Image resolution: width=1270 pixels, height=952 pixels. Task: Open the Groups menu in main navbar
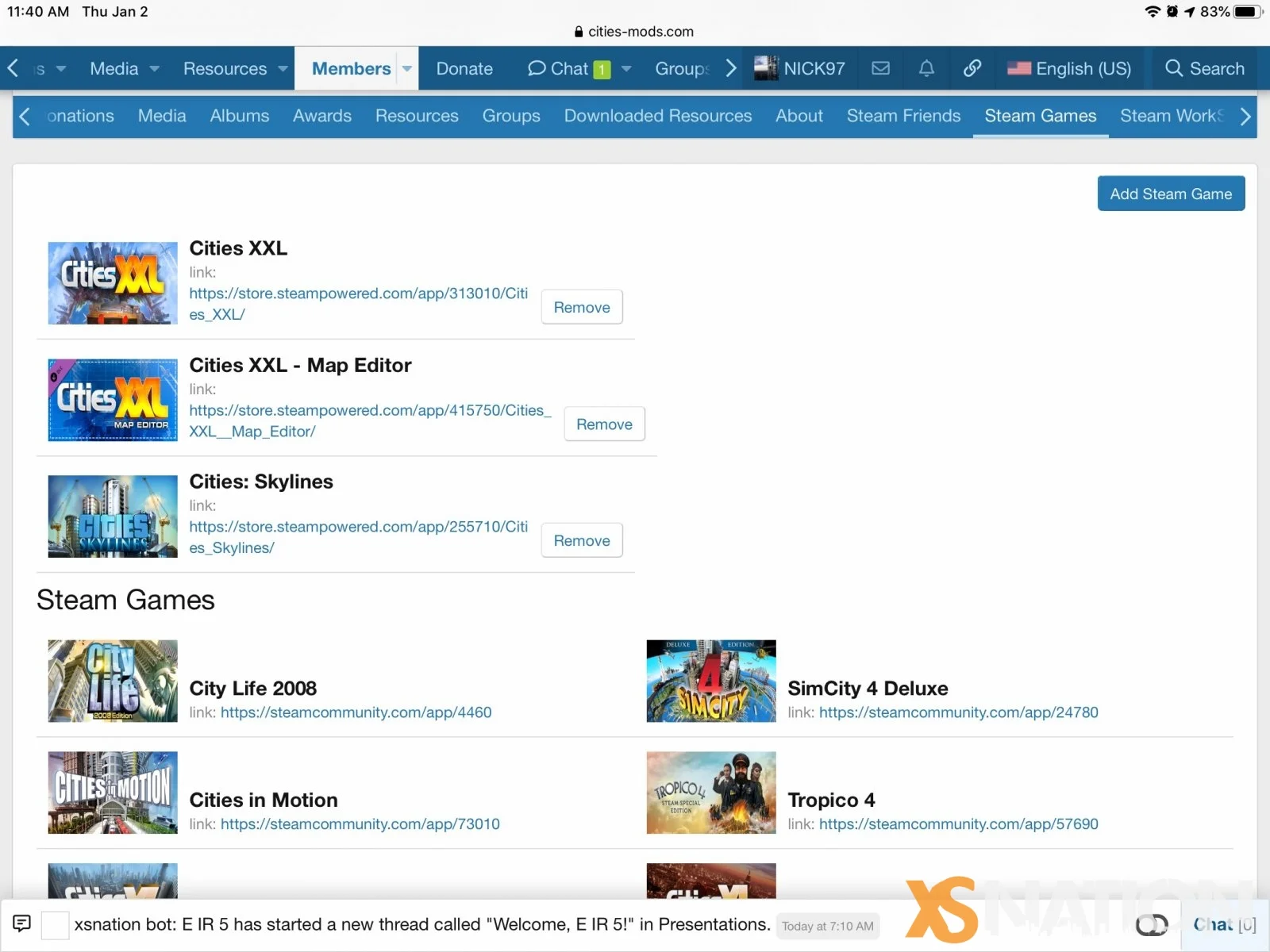point(682,68)
